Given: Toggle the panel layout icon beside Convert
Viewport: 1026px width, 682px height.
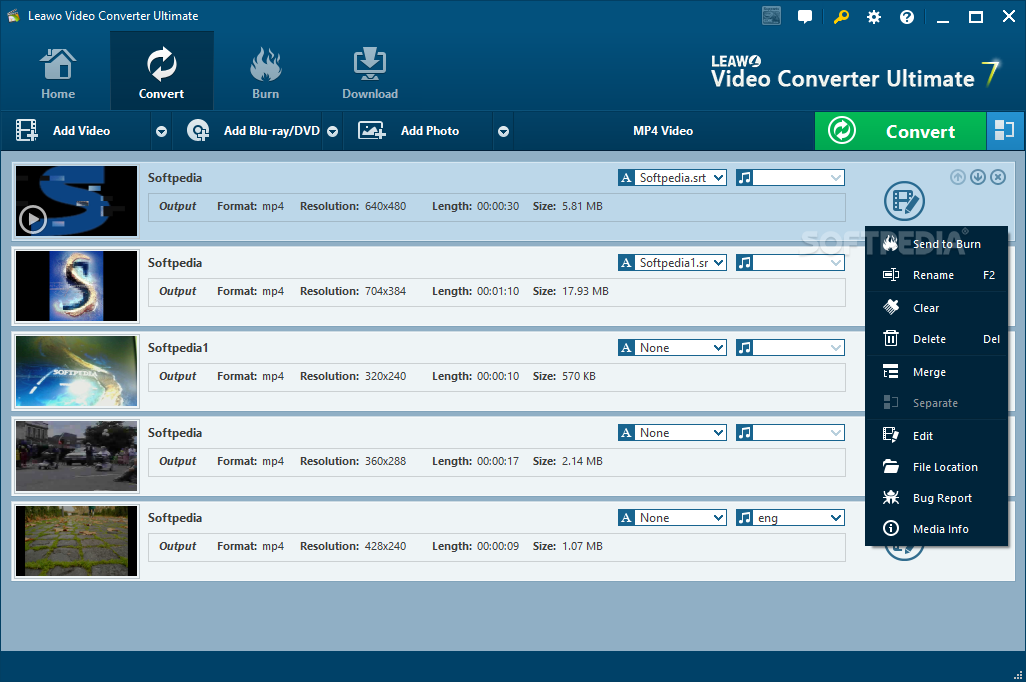Looking at the screenshot, I should pyautogui.click(x=1005, y=131).
